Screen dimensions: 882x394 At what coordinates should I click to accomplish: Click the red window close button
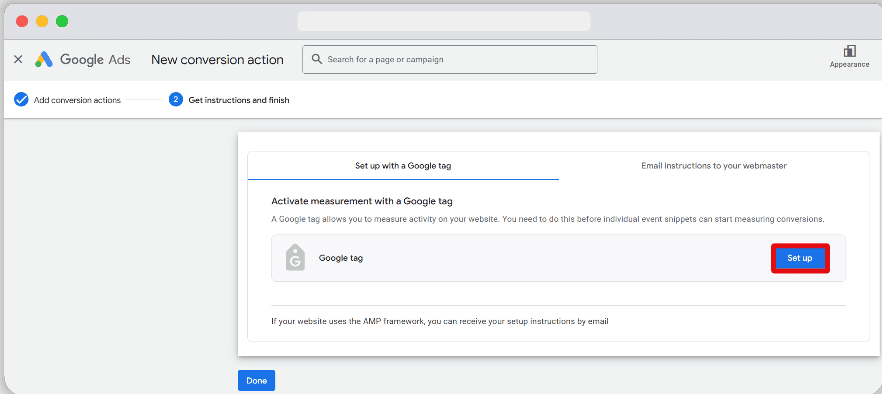22,21
